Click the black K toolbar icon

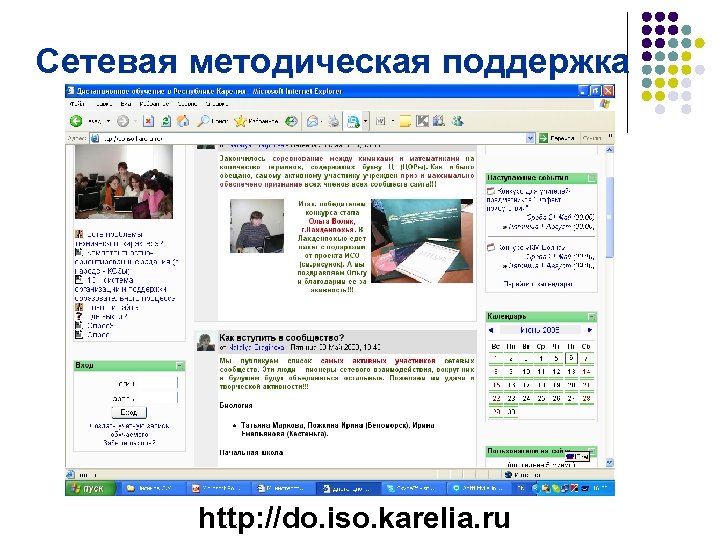tap(422, 121)
